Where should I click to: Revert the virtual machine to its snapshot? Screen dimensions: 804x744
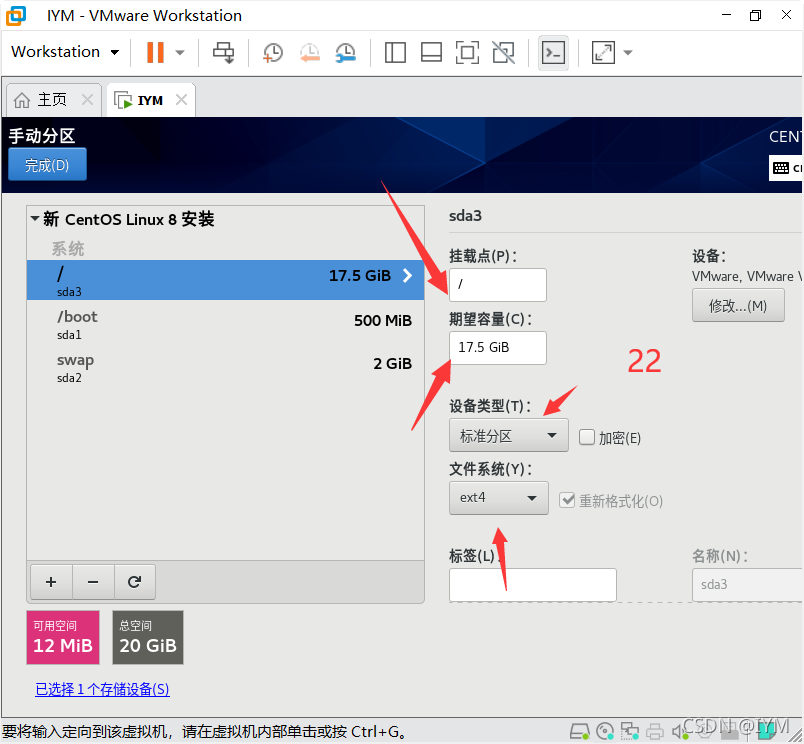click(x=310, y=52)
